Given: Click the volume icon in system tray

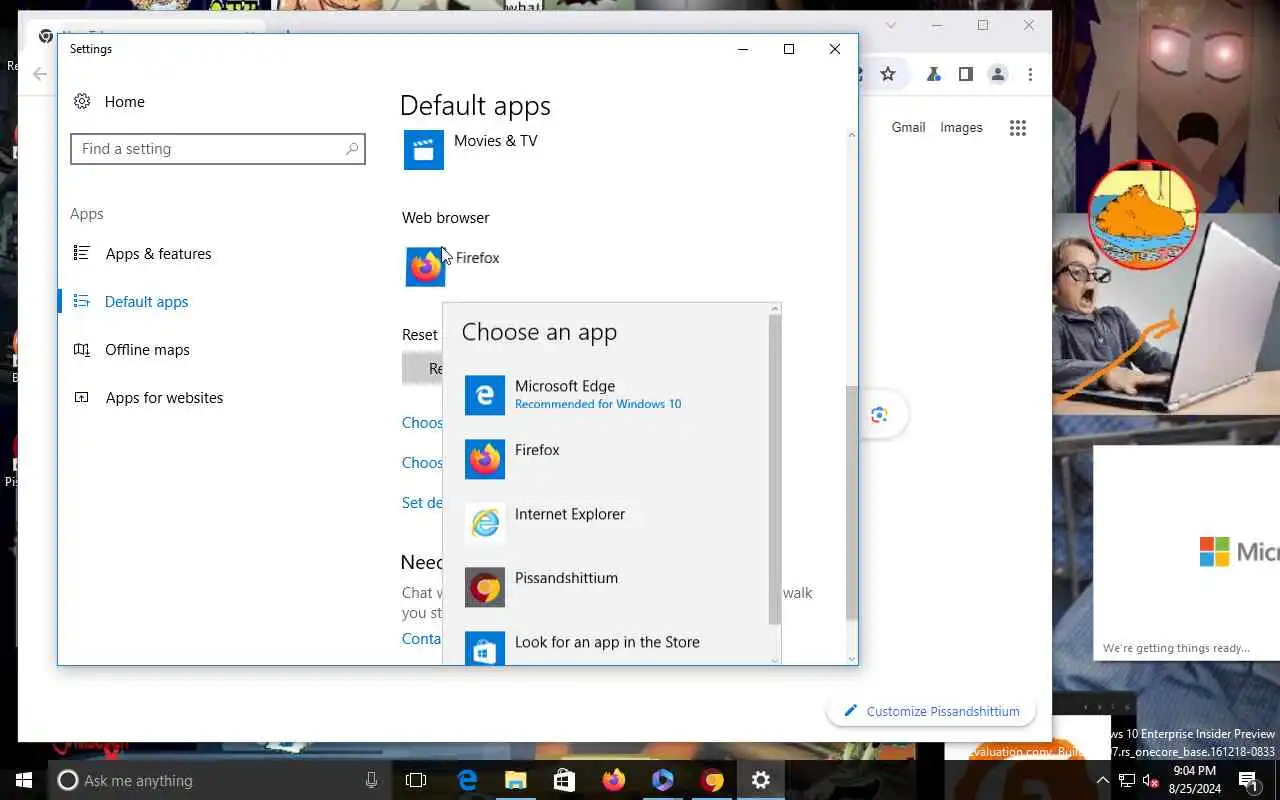Looking at the screenshot, I should click(x=1151, y=780).
